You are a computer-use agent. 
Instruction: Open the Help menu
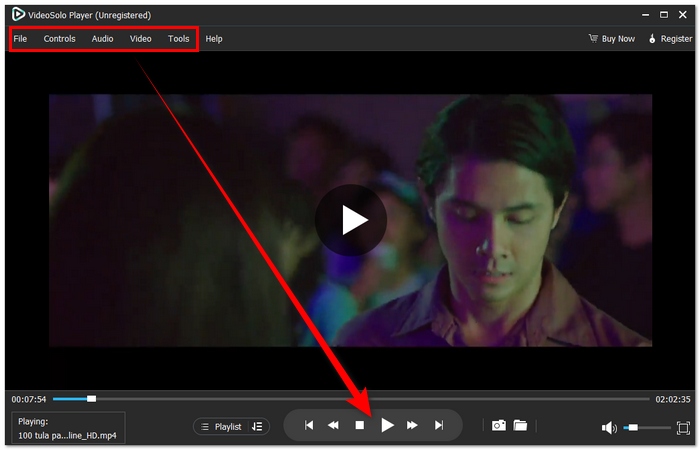click(x=214, y=39)
